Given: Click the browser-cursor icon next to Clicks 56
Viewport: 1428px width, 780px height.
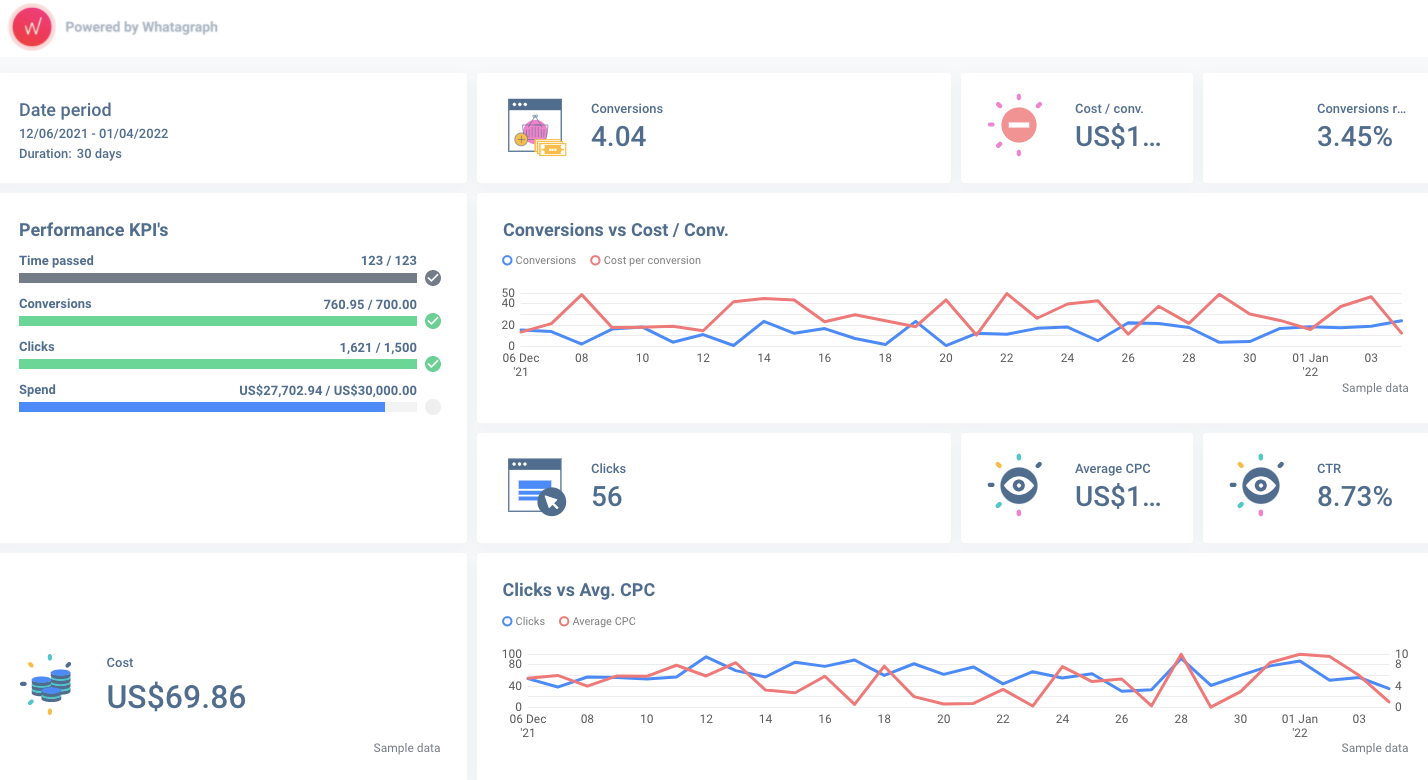Looking at the screenshot, I should (535, 487).
